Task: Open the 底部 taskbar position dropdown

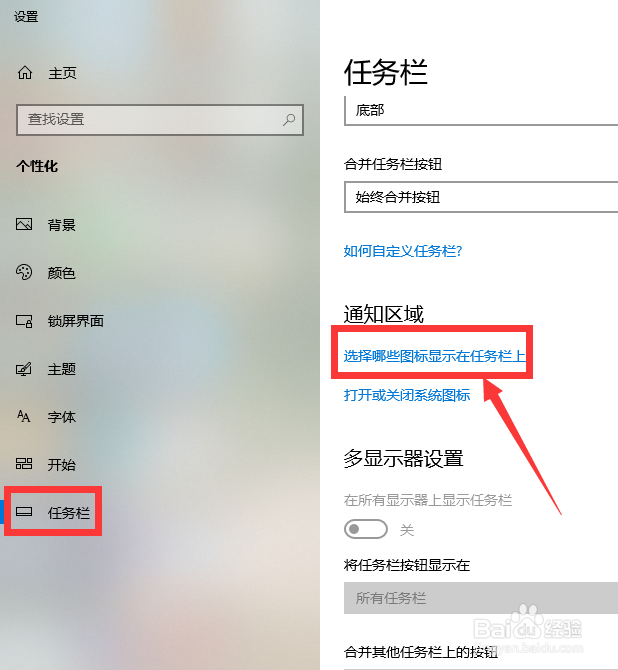Action: (x=481, y=111)
